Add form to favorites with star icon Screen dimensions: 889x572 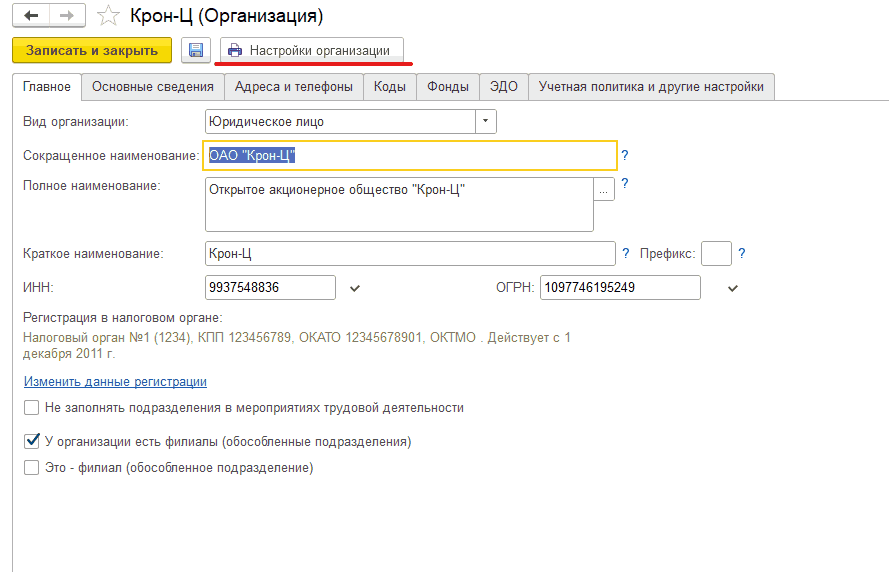(108, 16)
